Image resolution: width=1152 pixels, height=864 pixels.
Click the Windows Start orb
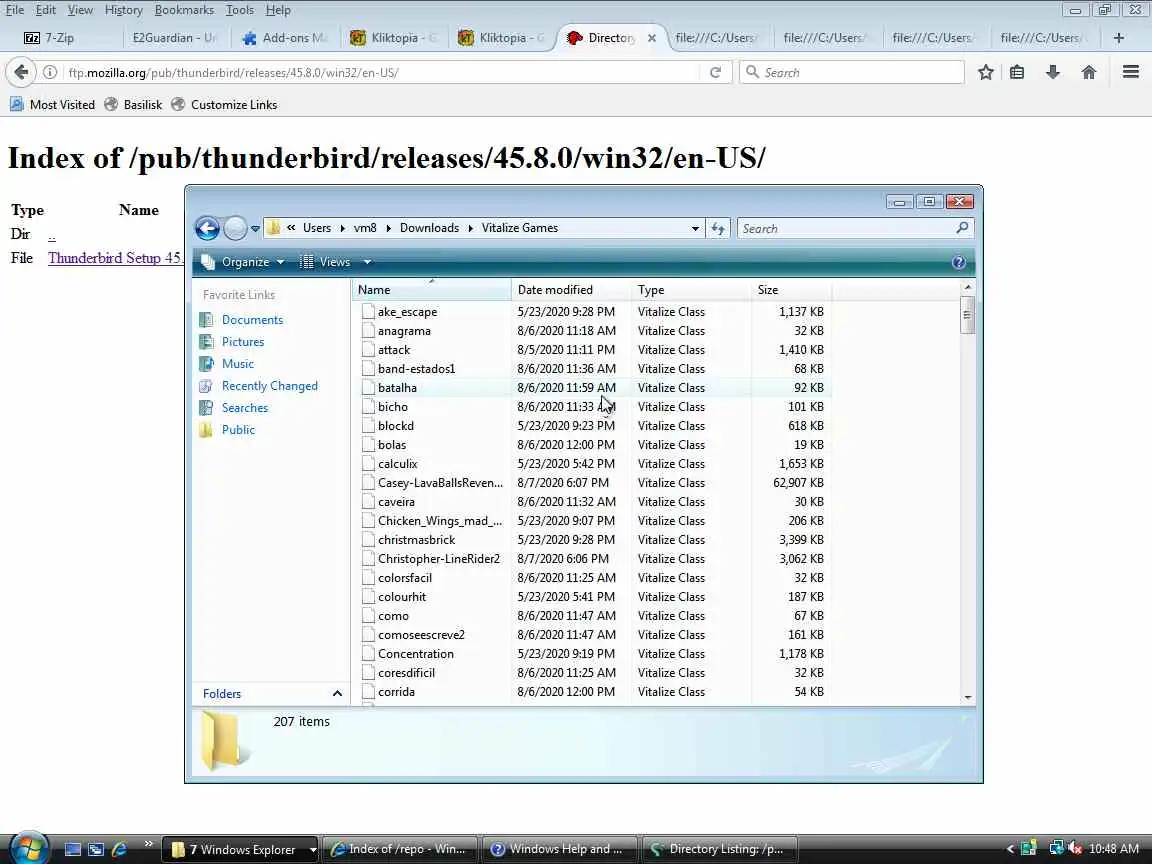tap(29, 849)
